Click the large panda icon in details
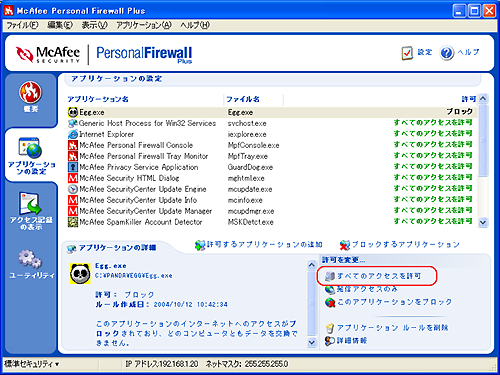Image resolution: width=500 pixels, height=375 pixels. [x=80, y=274]
